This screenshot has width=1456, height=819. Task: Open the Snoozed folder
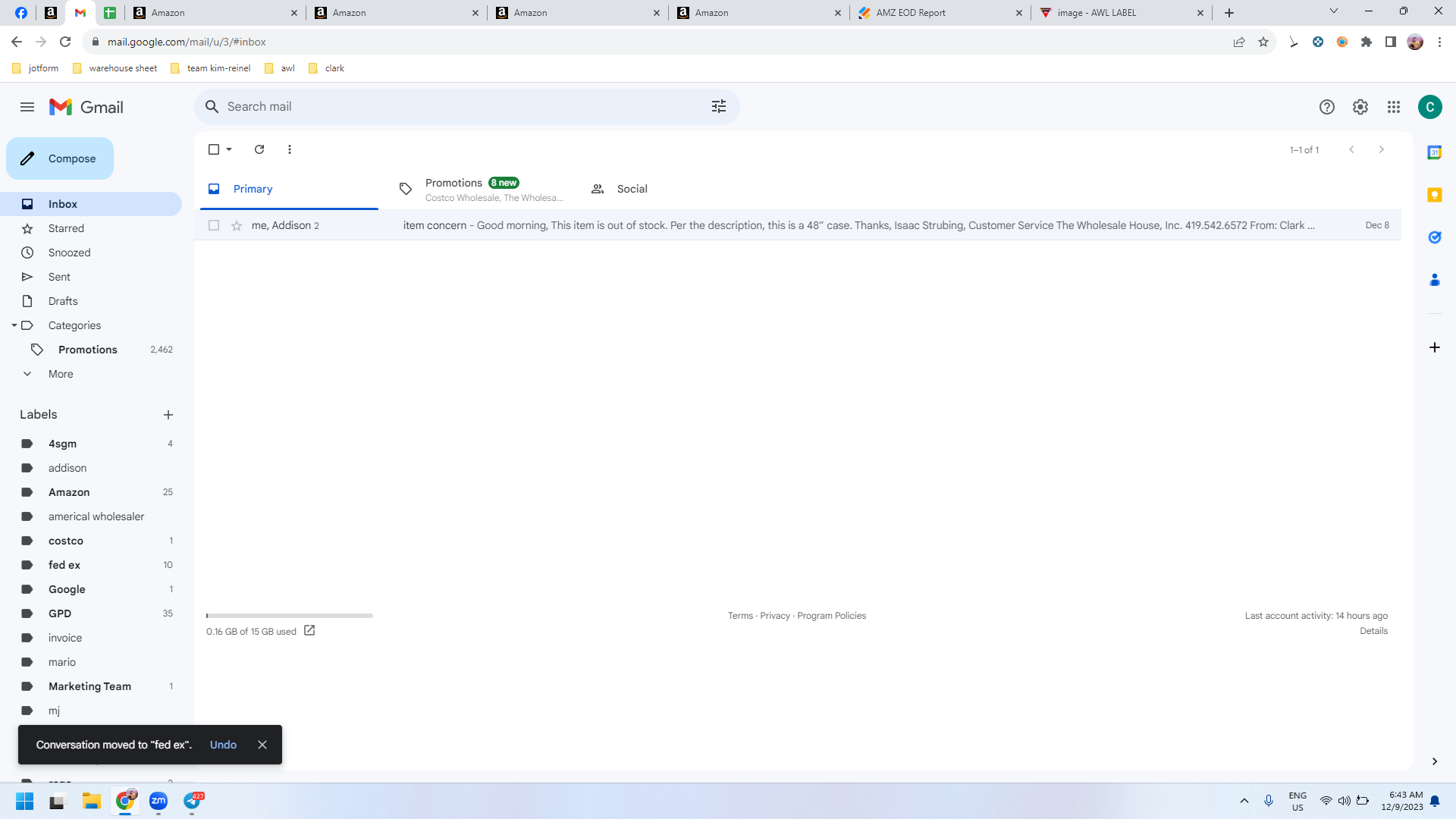pos(91,253)
